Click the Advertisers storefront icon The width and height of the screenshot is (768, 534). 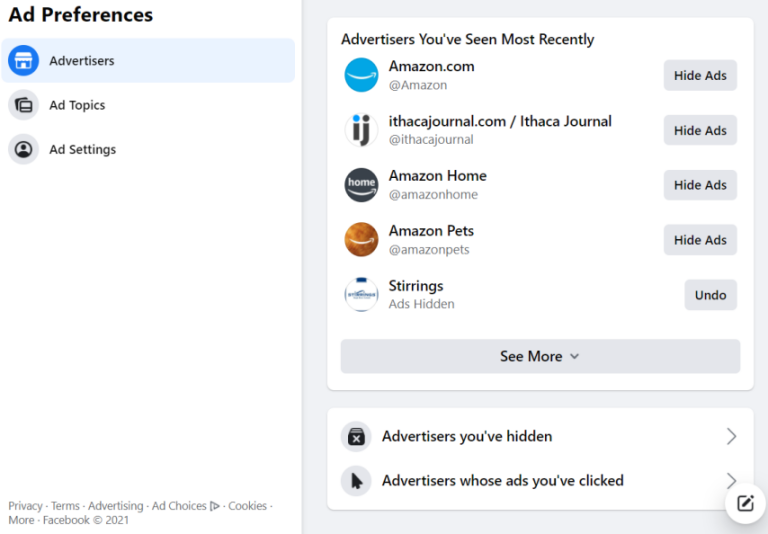(x=23, y=61)
